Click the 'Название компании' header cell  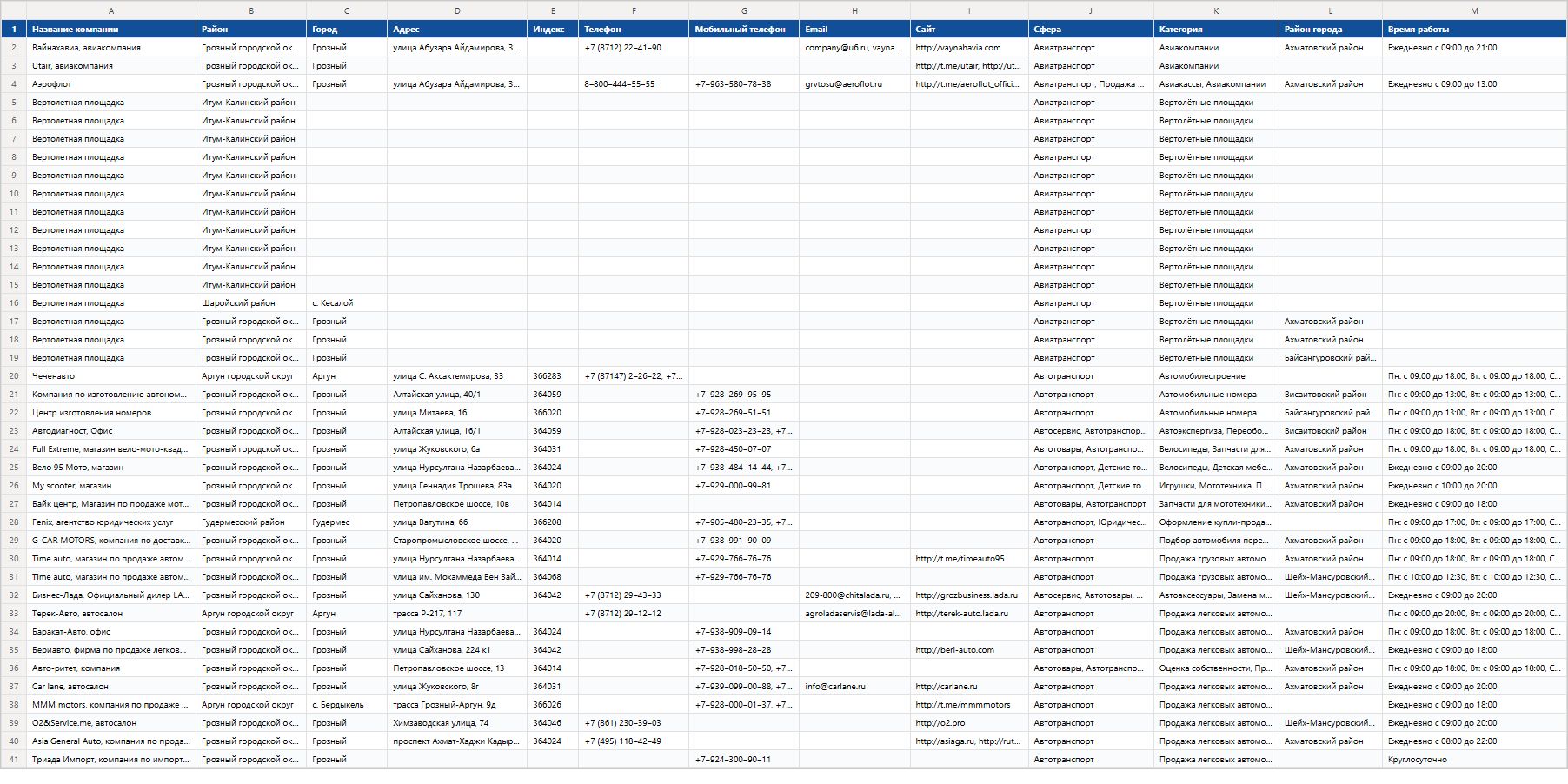coord(111,30)
